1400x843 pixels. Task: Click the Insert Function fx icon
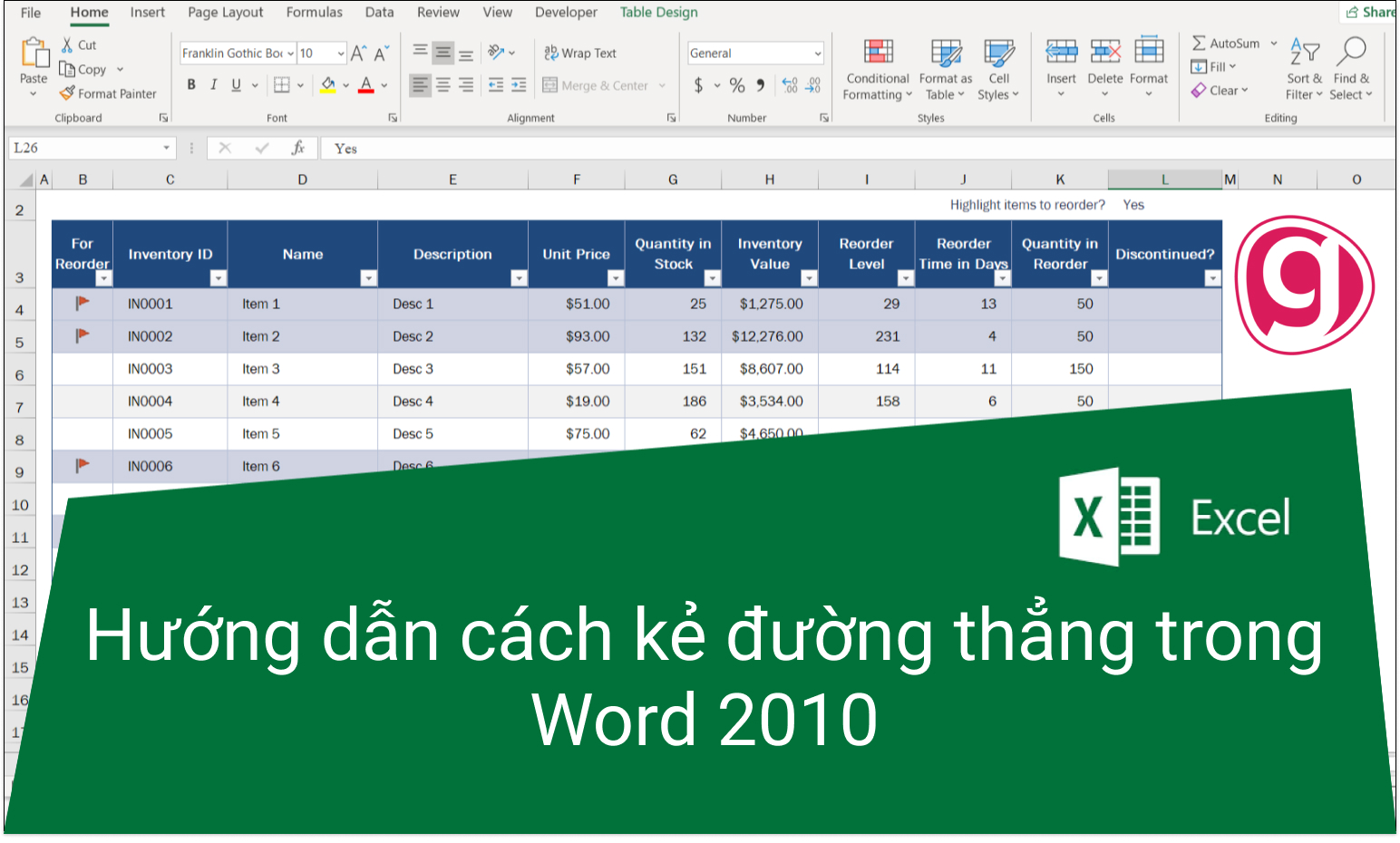click(297, 148)
